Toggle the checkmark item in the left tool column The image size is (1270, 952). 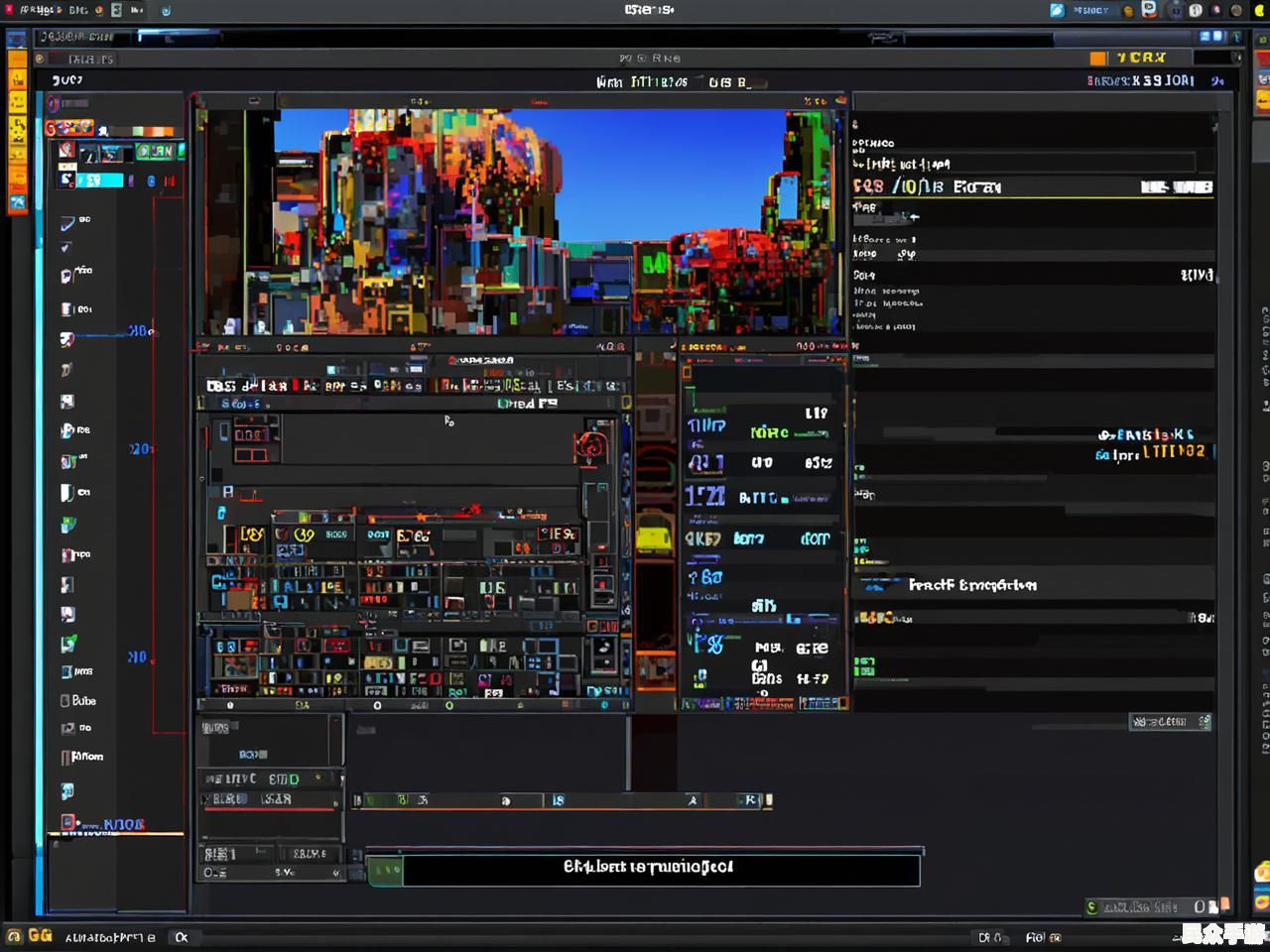pos(66,247)
